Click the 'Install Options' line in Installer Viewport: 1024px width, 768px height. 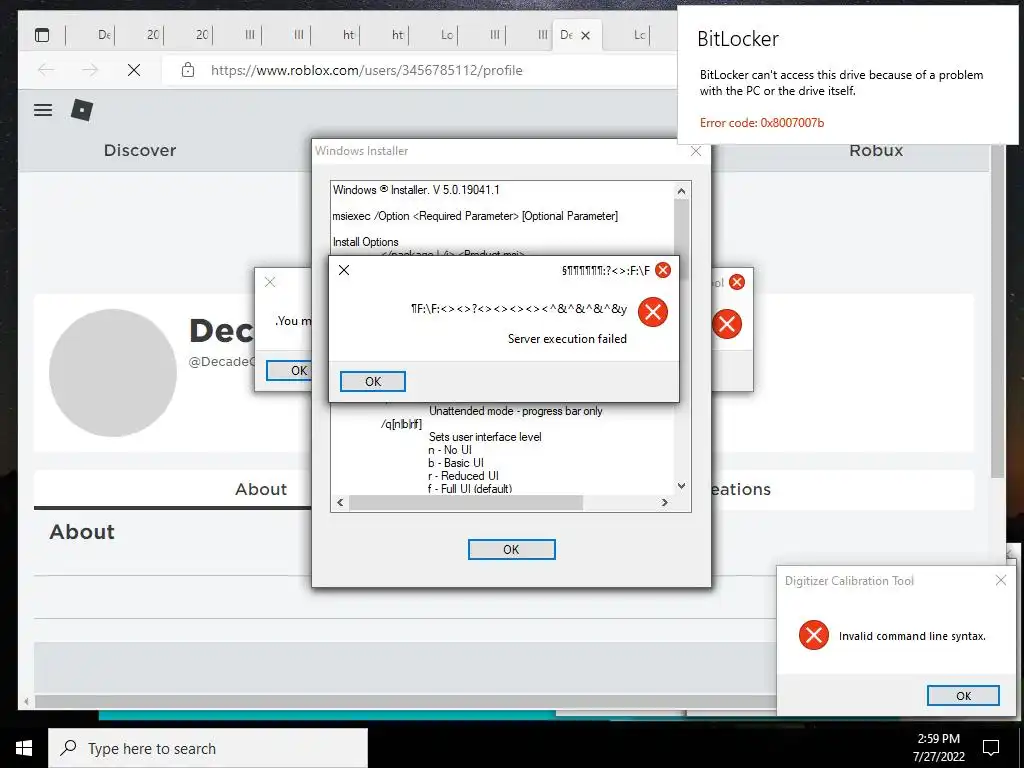tap(366, 242)
